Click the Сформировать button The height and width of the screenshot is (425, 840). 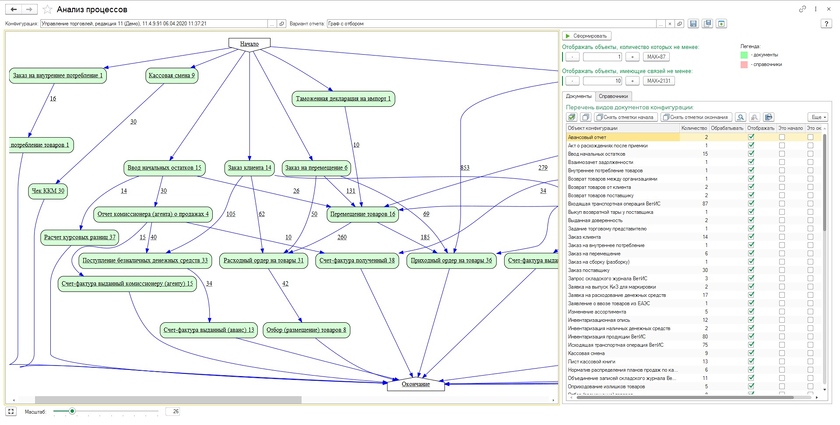pyautogui.click(x=587, y=35)
